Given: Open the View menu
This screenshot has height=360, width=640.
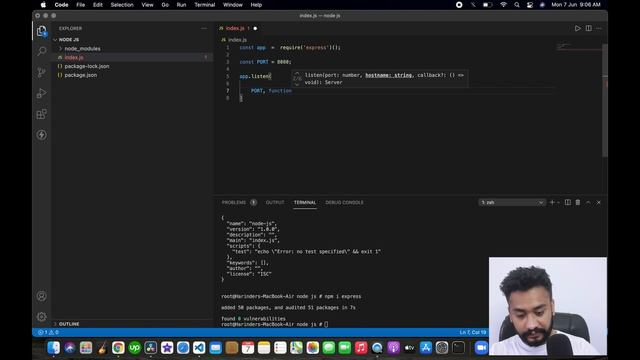Looking at the screenshot, I should coord(147,5).
